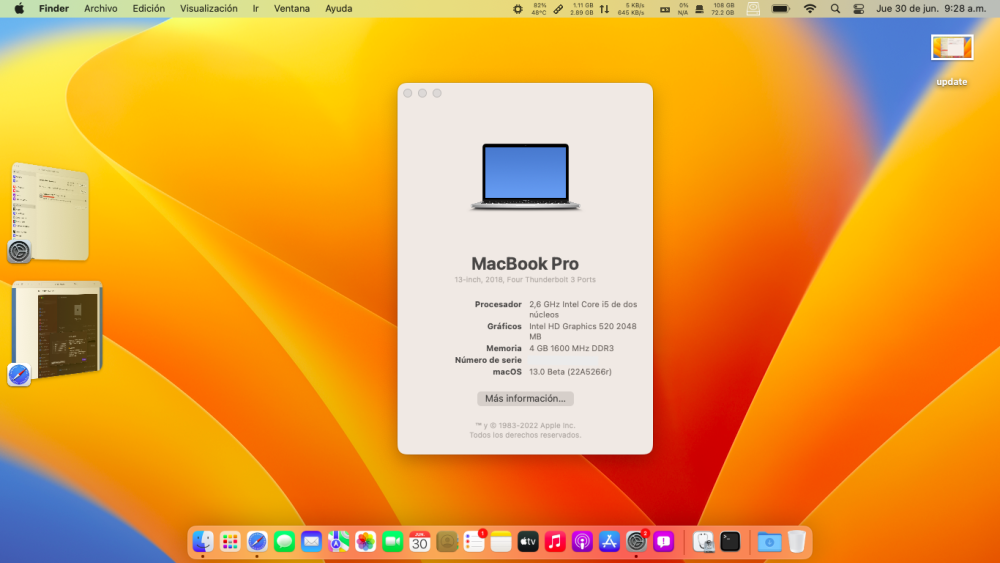Image resolution: width=1000 pixels, height=563 pixels.
Task: Click the MacBook Pro laptop image
Action: [525, 177]
